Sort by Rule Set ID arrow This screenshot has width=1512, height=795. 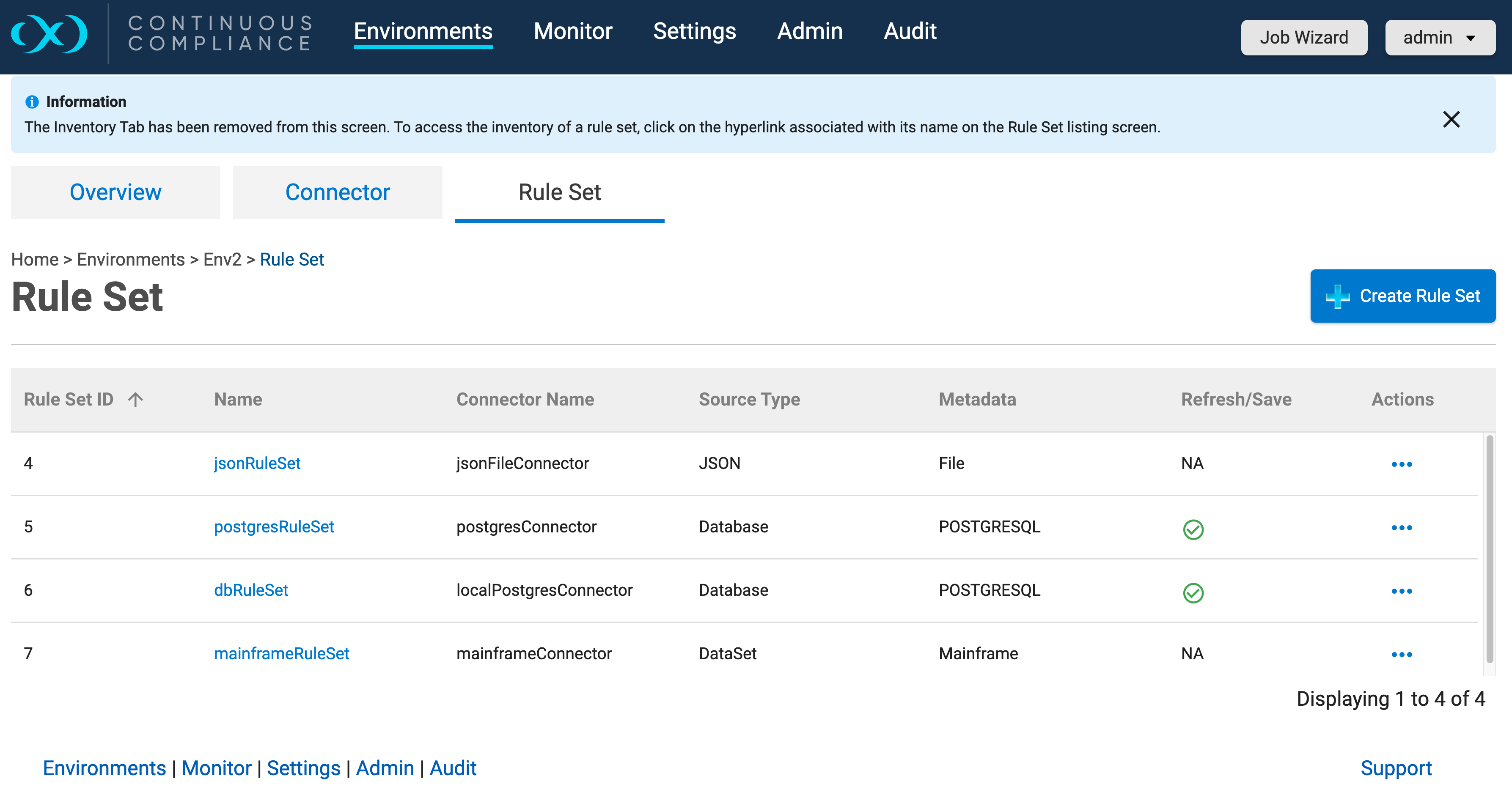point(135,400)
